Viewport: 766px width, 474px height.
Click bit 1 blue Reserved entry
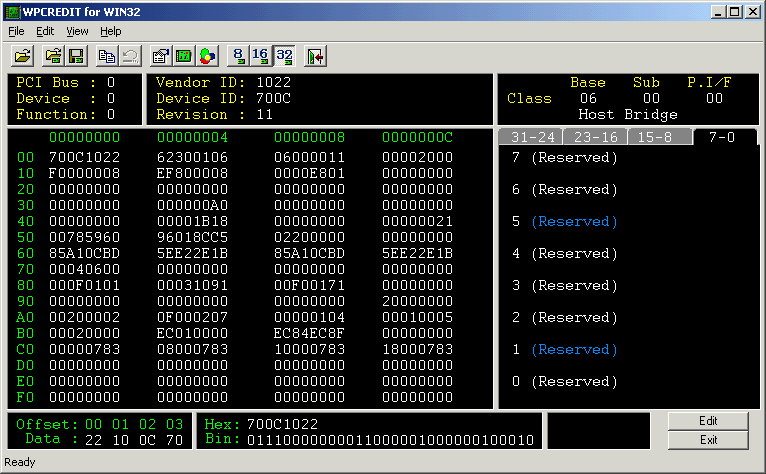(574, 350)
